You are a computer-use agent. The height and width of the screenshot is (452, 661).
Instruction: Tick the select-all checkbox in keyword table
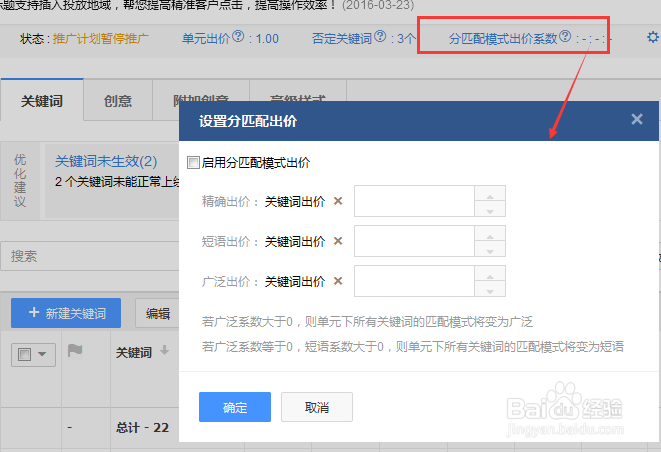[x=24, y=354]
